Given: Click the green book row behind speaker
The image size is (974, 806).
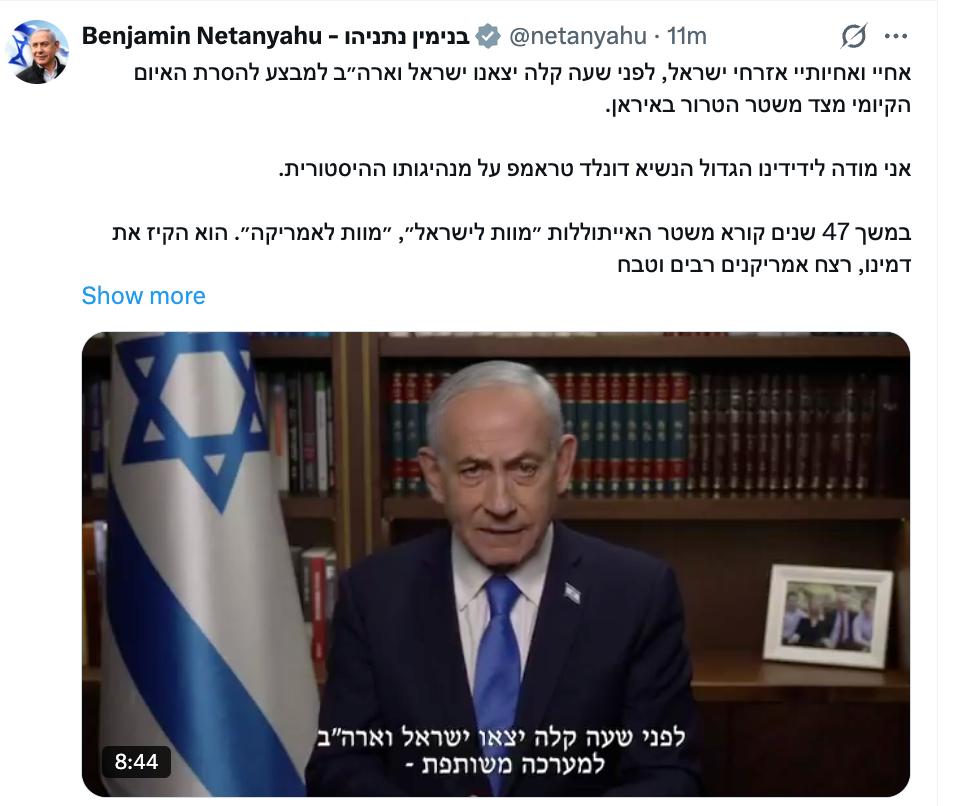Looking at the screenshot, I should pyautogui.click(x=621, y=428).
